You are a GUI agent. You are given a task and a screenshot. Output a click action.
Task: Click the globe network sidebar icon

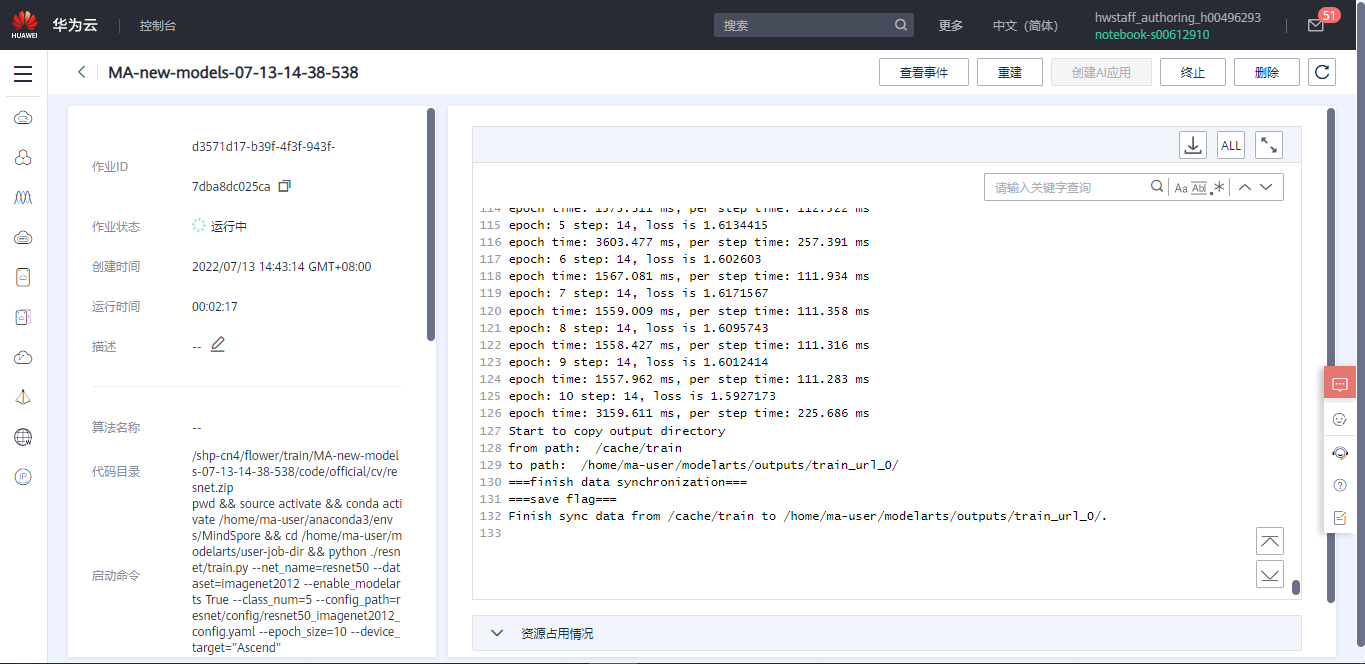(23, 437)
